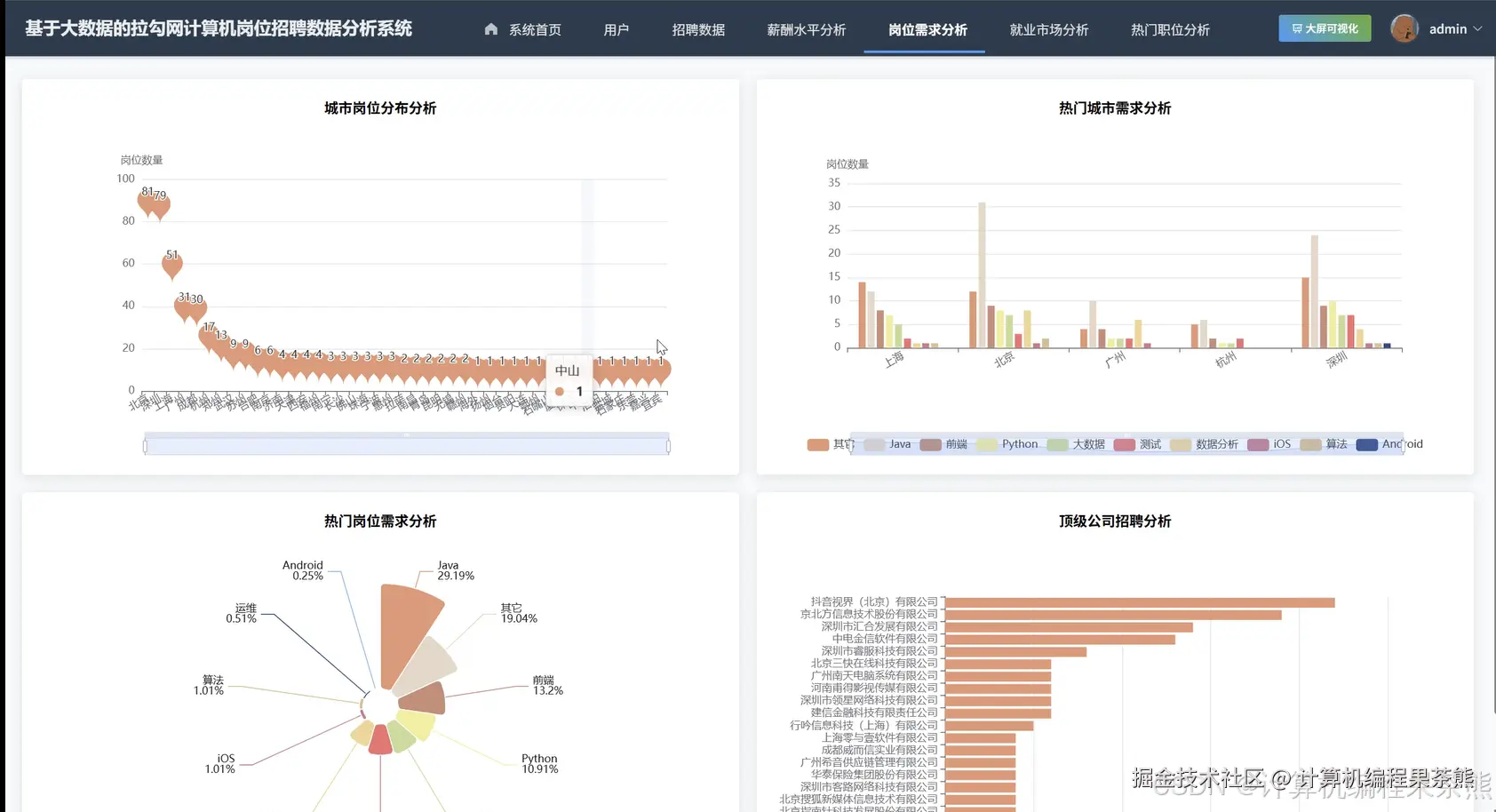Switch to the 就业市场分析 tab
The width and height of the screenshot is (1496, 812).
[x=1048, y=28]
